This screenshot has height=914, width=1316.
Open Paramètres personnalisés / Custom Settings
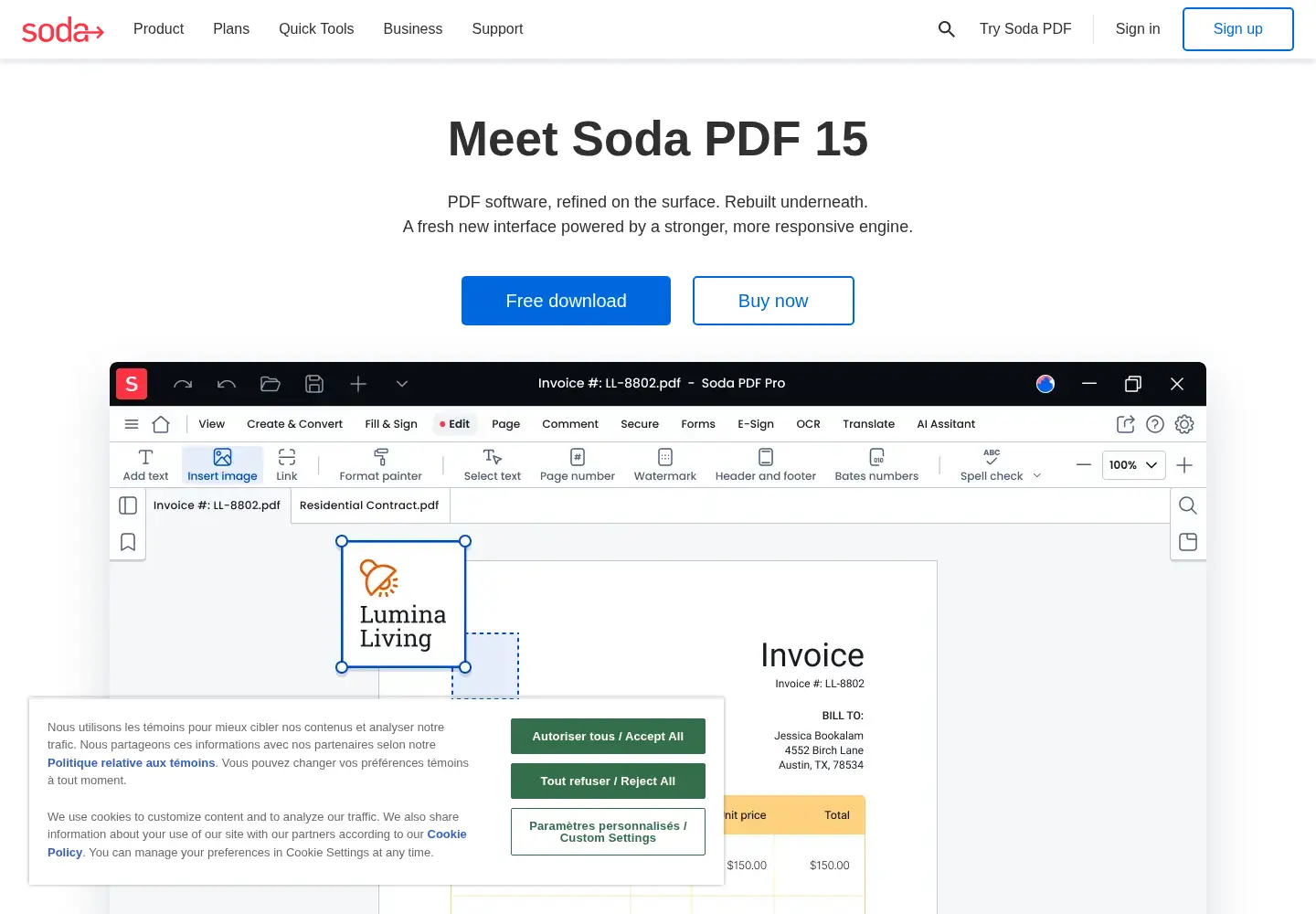tap(608, 832)
